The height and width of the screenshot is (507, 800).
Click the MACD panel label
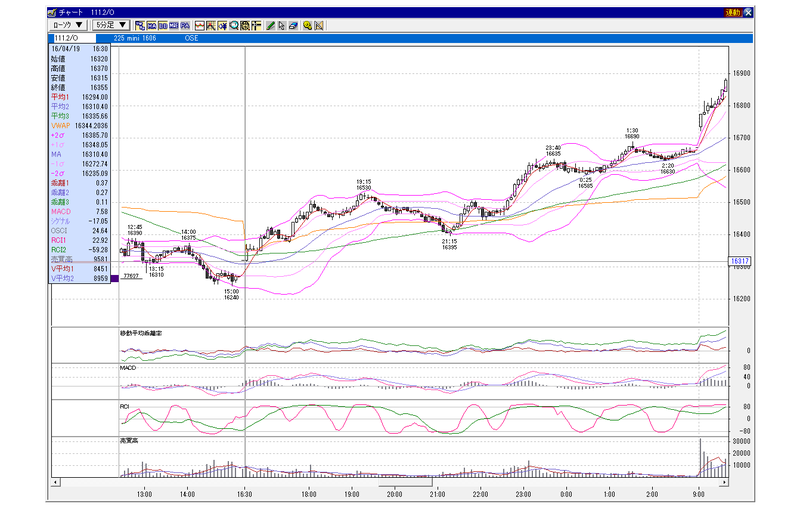click(x=128, y=368)
